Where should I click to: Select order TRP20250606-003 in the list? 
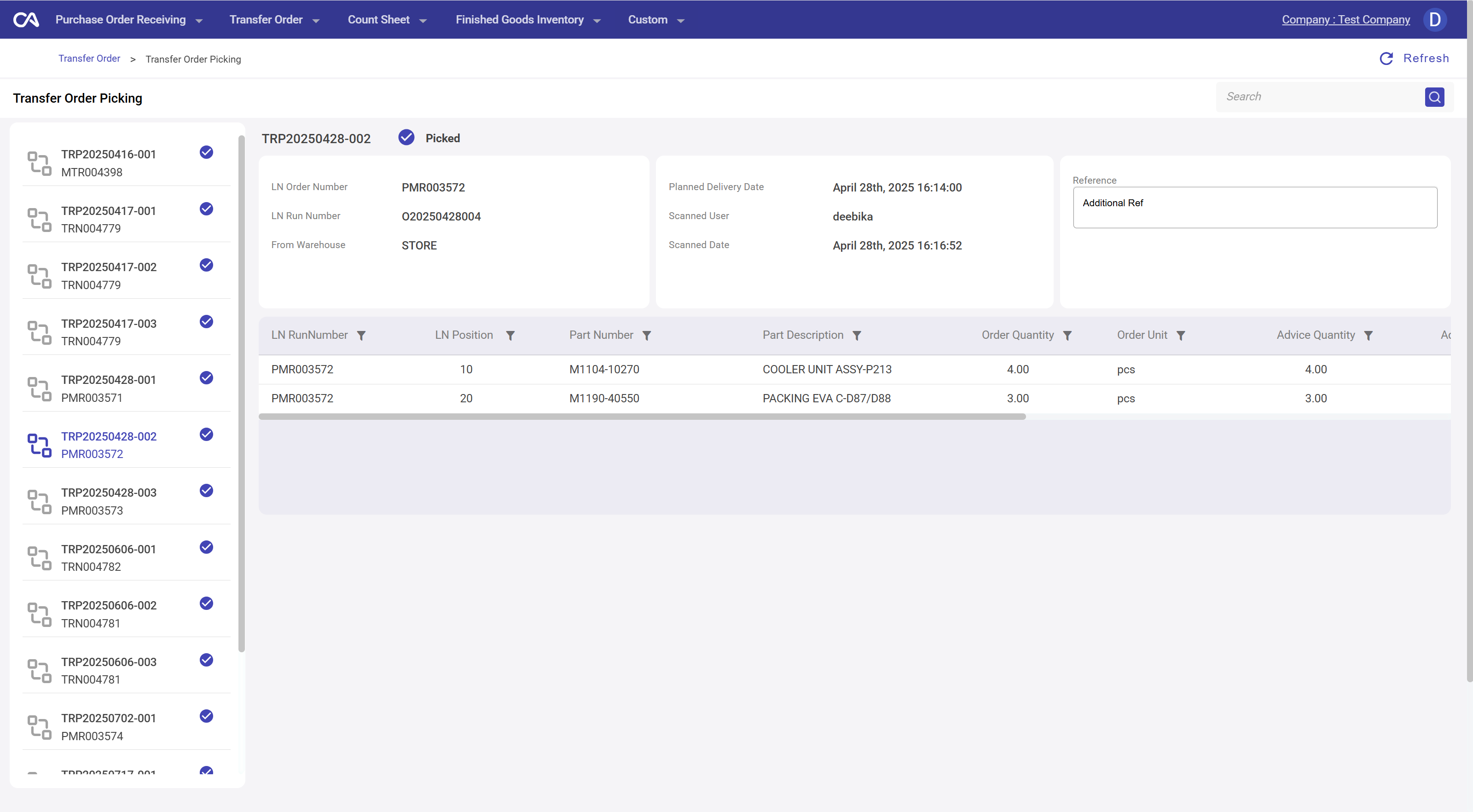click(127, 670)
